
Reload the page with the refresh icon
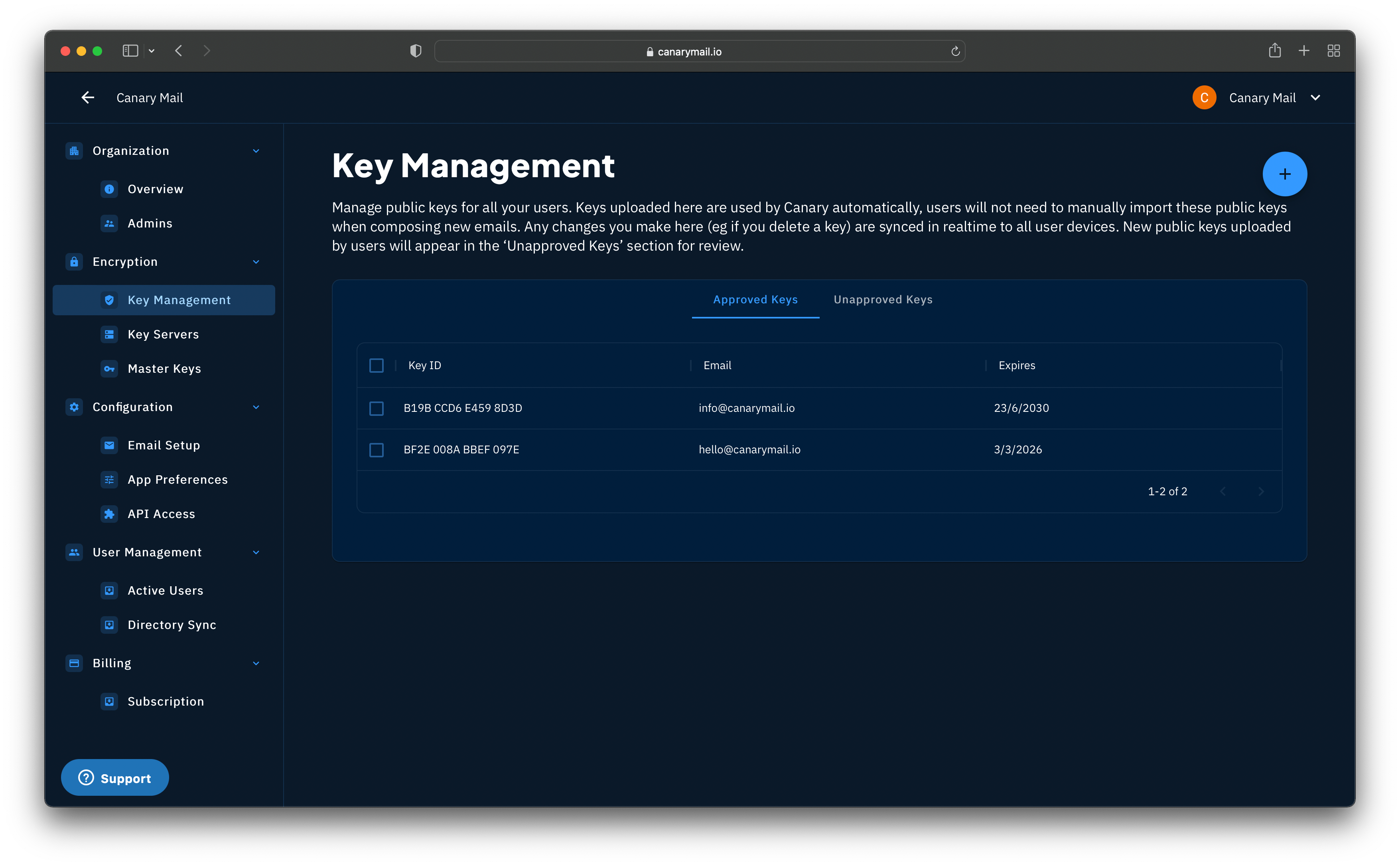click(x=955, y=51)
